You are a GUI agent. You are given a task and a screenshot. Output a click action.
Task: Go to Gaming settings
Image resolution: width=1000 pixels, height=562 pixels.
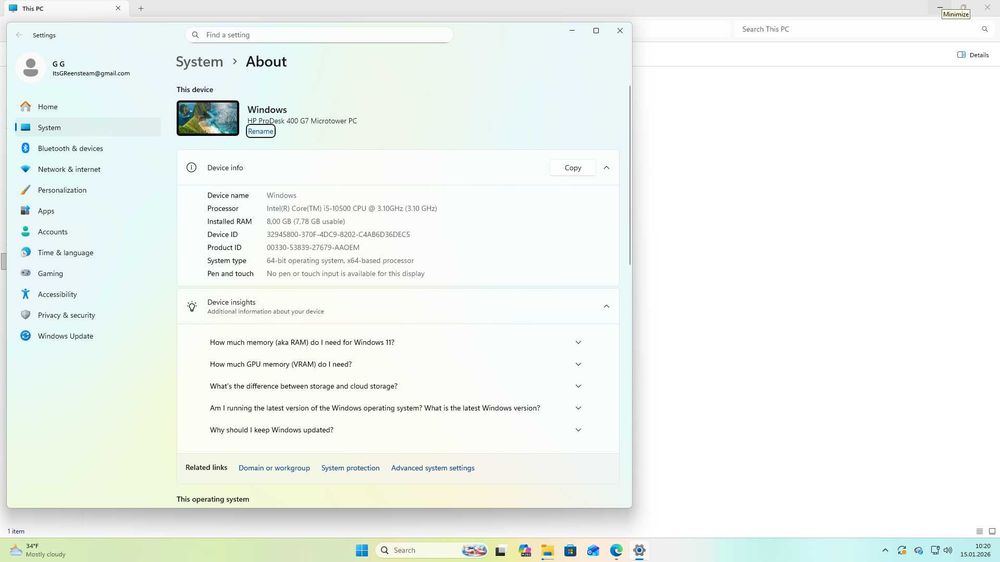pos(87,273)
